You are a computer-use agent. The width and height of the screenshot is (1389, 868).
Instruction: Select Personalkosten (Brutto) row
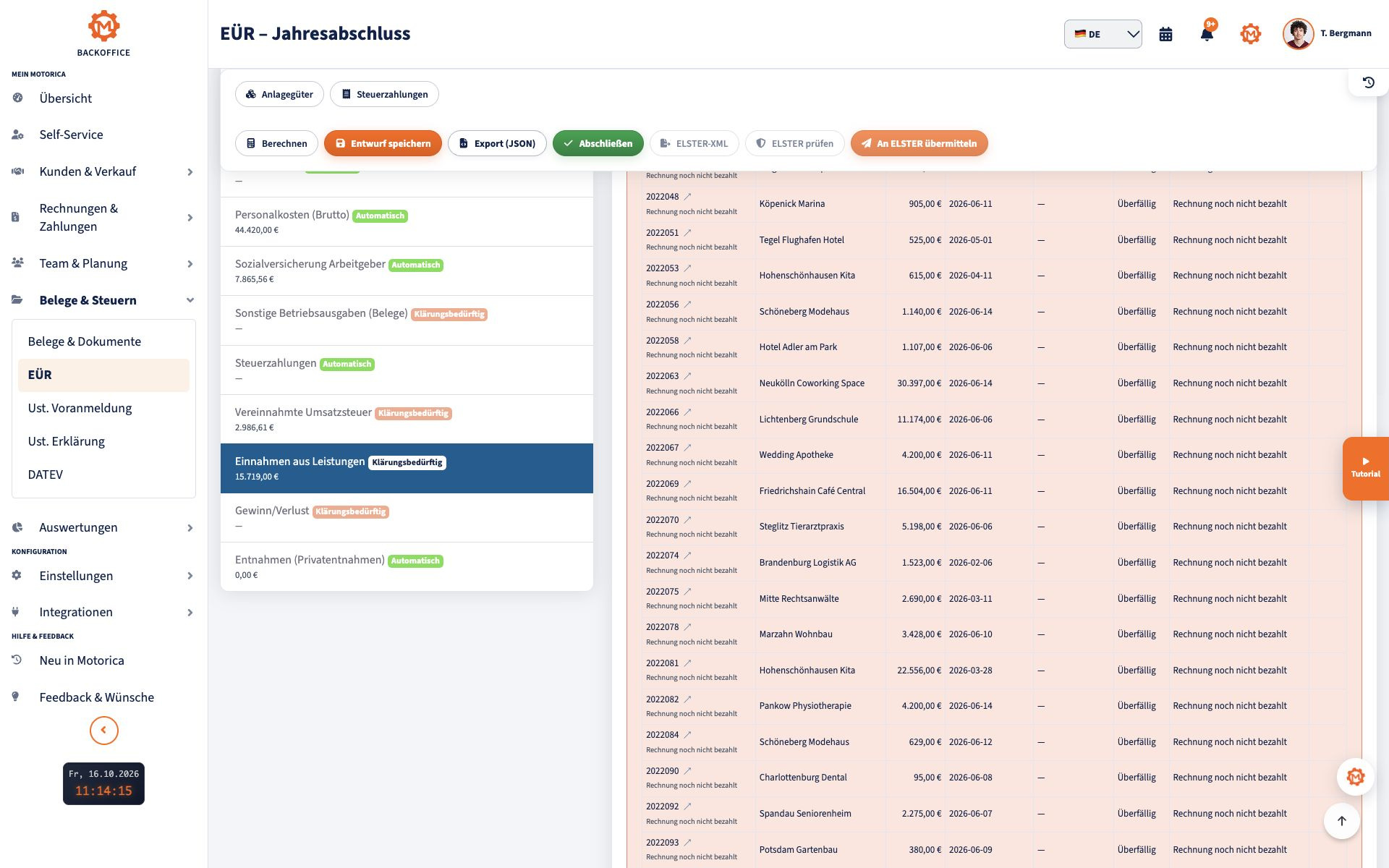pos(407,222)
